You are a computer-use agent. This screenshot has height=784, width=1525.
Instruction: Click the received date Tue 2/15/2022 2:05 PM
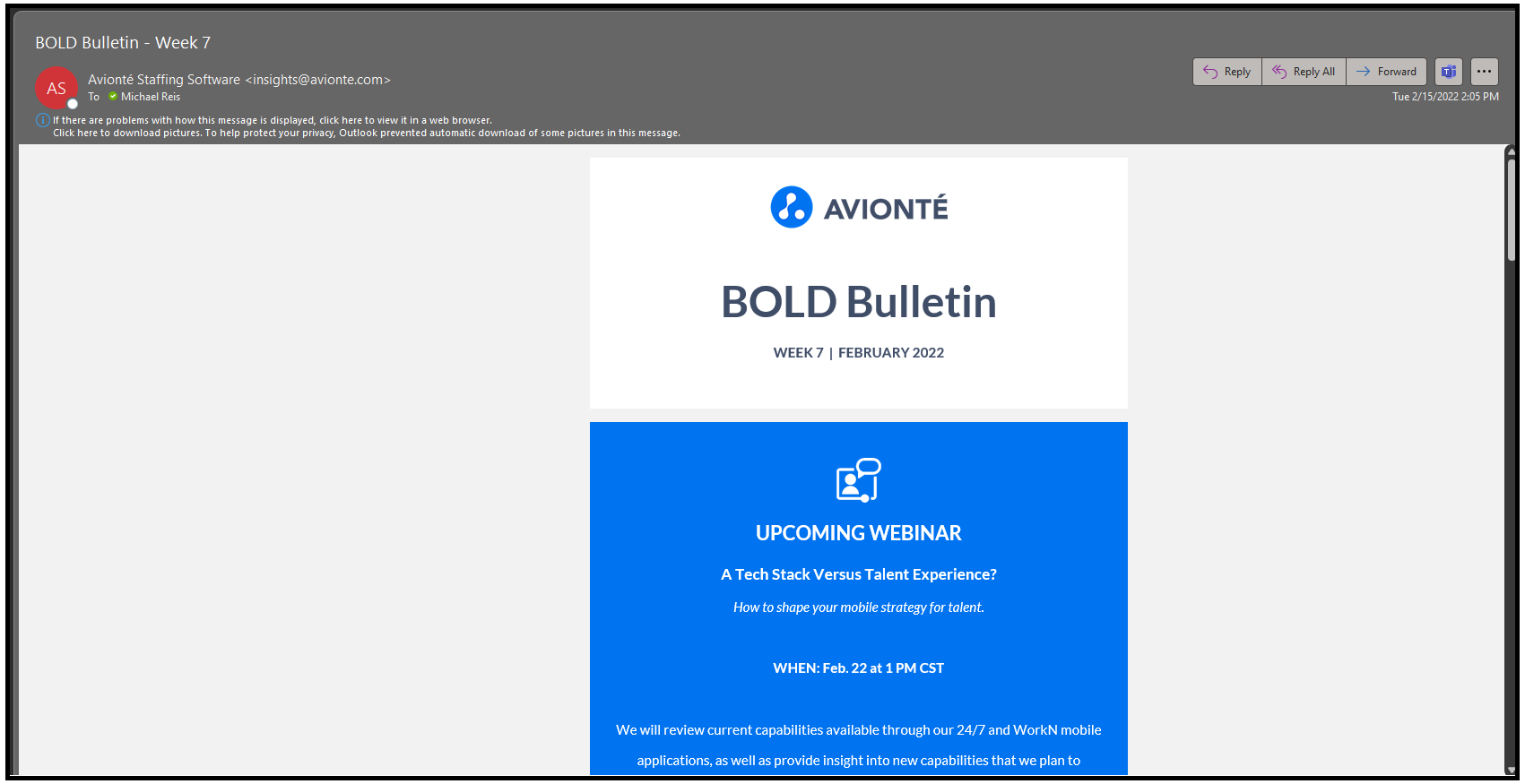1445,97
